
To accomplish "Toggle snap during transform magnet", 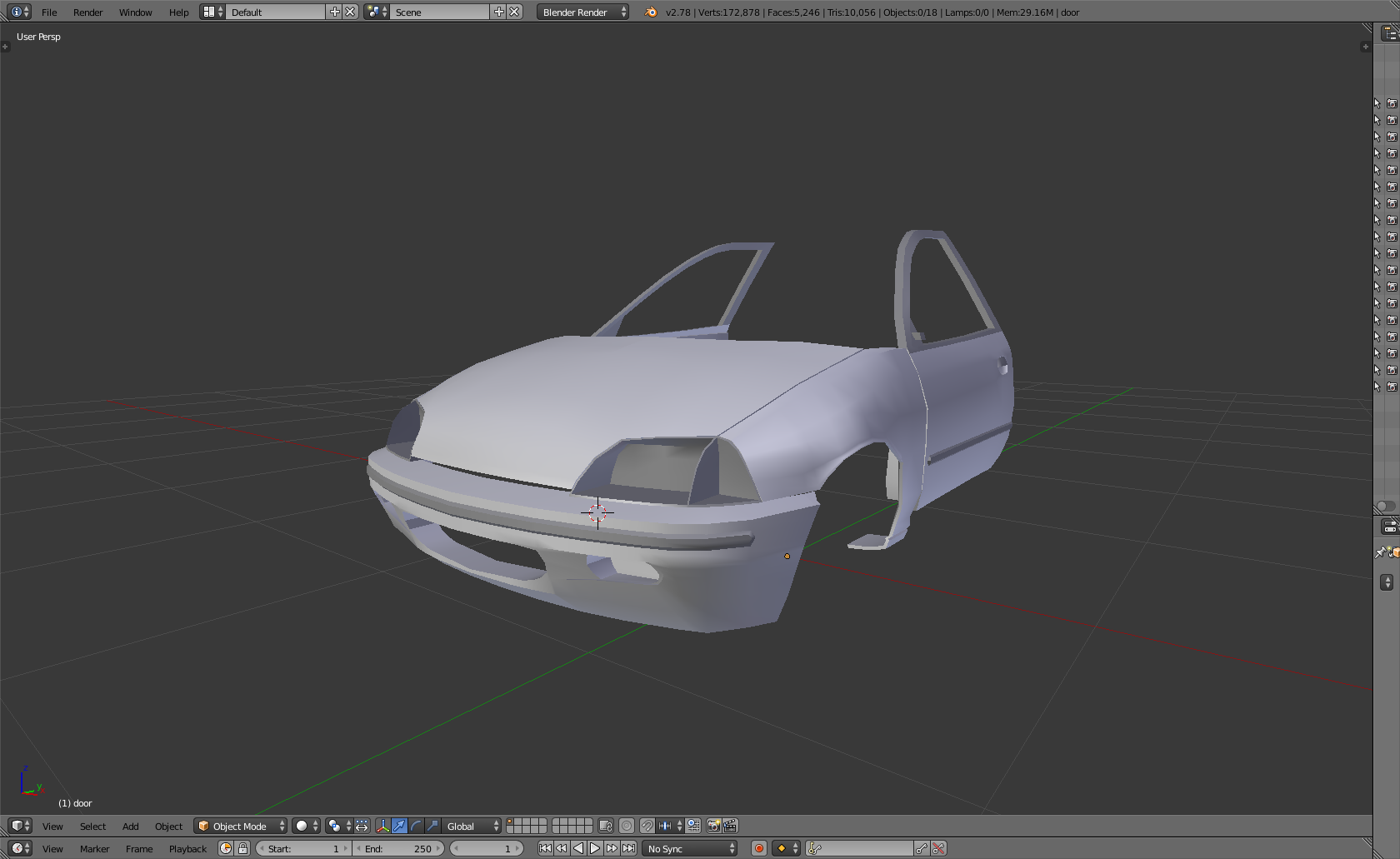I will 647,826.
